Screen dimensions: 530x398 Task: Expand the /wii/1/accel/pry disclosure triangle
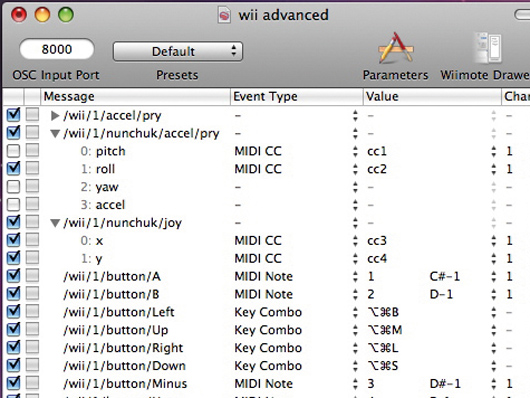coord(55,116)
